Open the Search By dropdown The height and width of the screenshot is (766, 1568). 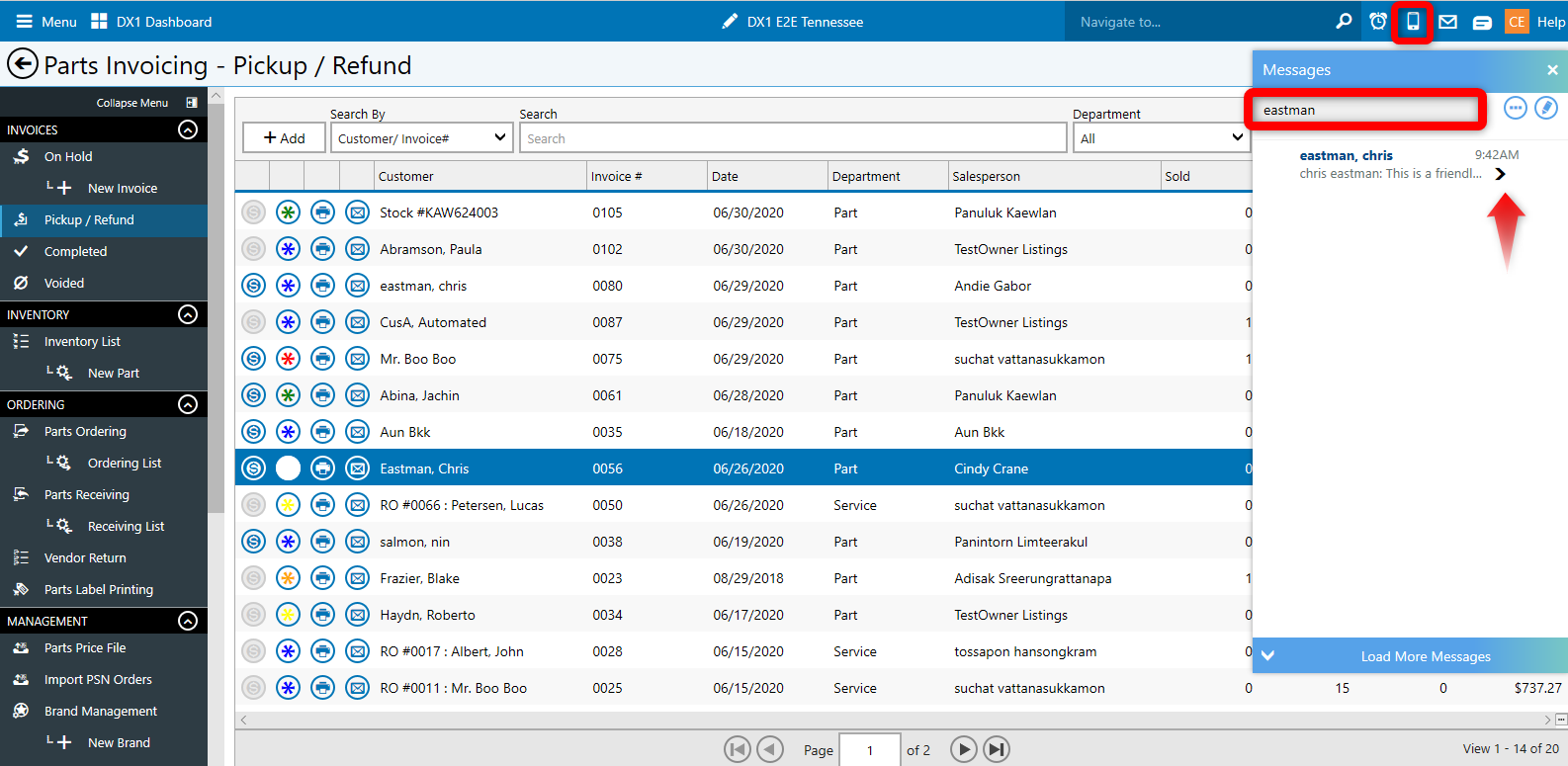tap(422, 138)
